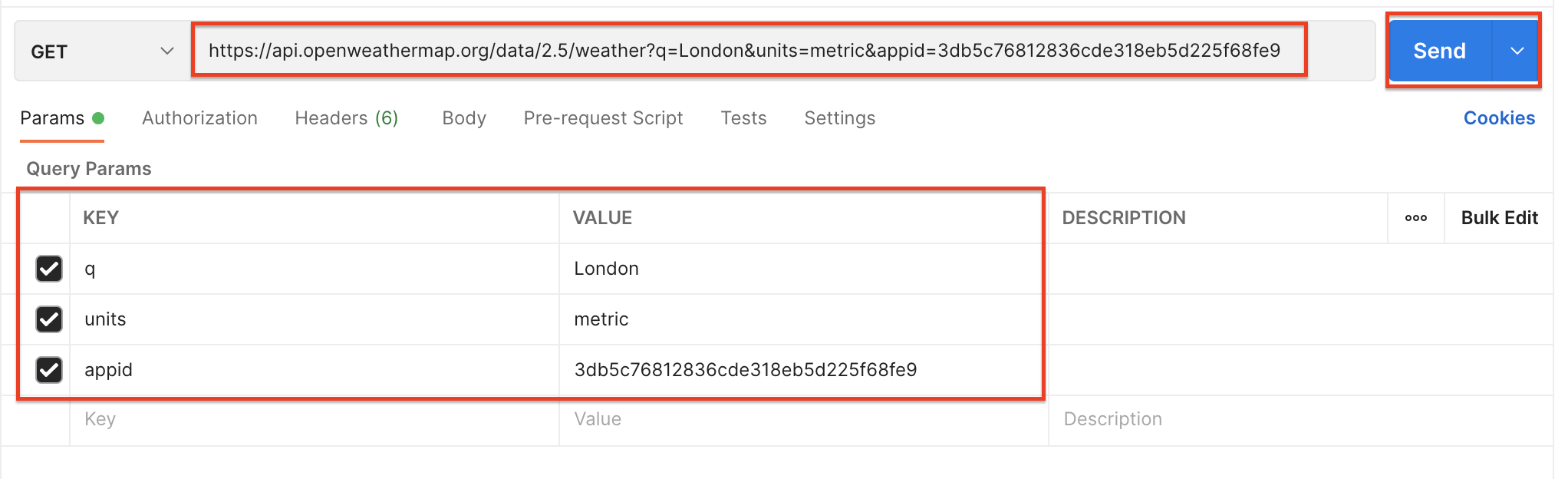Click the request URL field
The image size is (1568, 479).
(744, 51)
